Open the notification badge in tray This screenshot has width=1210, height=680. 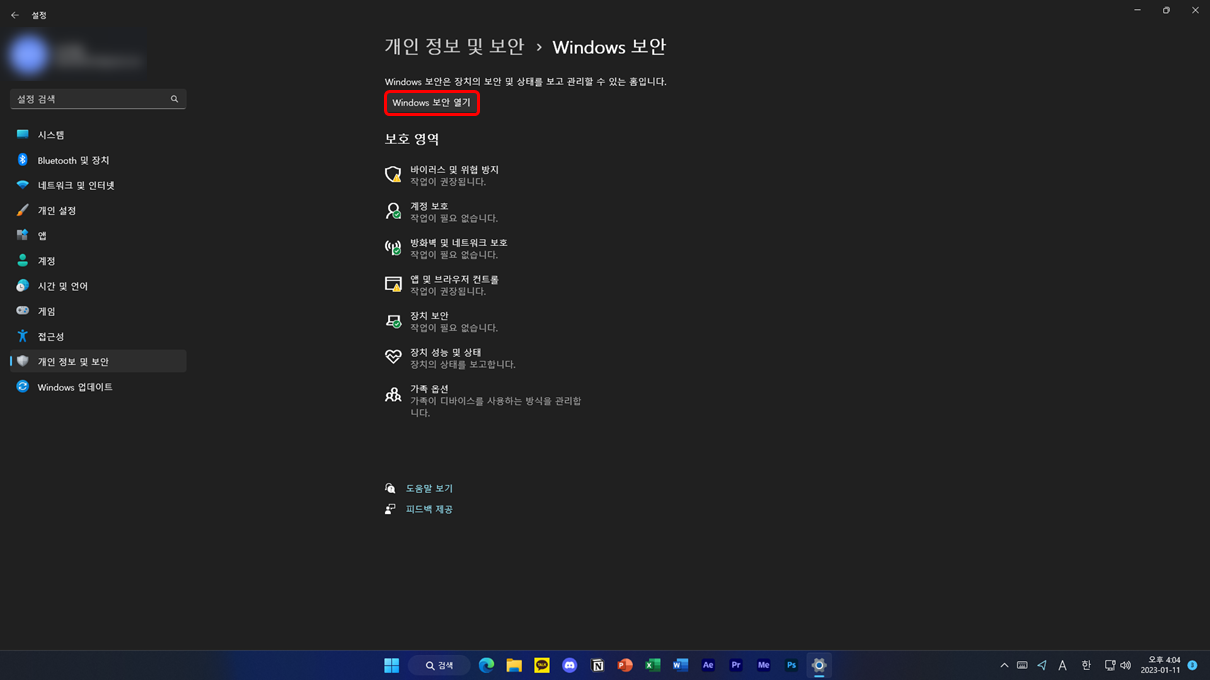[x=1192, y=665]
